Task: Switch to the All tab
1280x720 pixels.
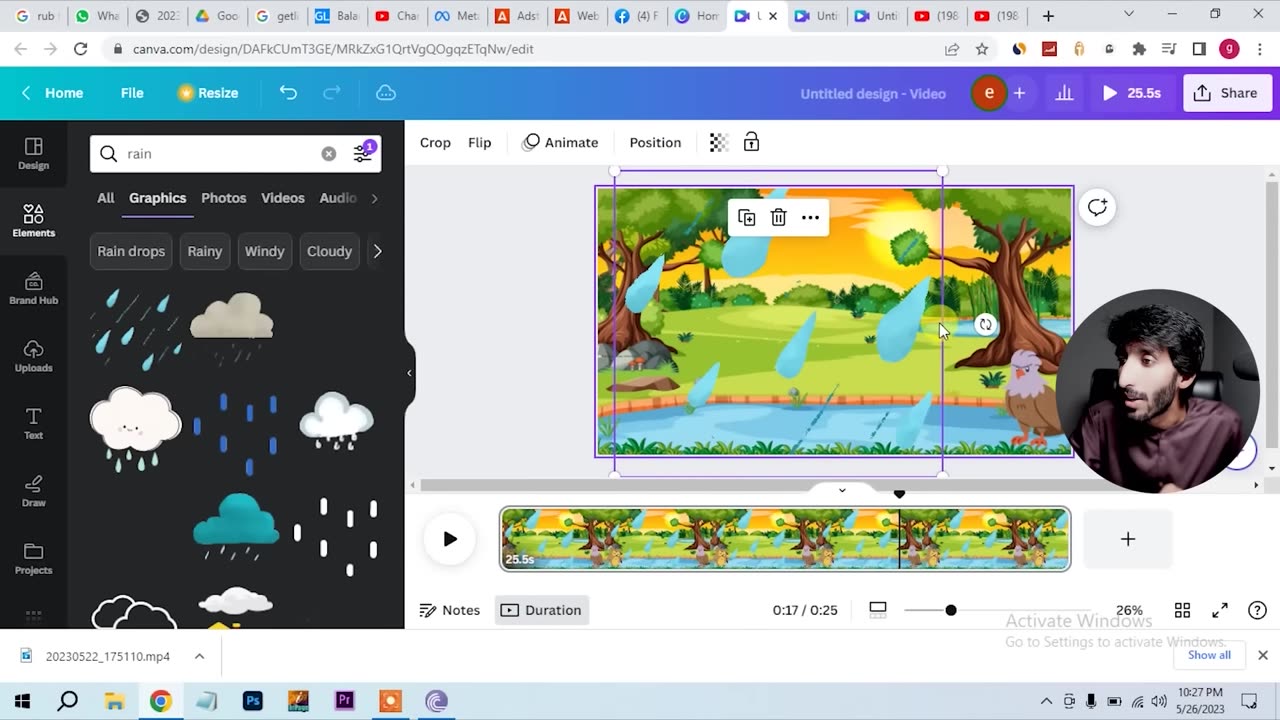Action: point(106,198)
